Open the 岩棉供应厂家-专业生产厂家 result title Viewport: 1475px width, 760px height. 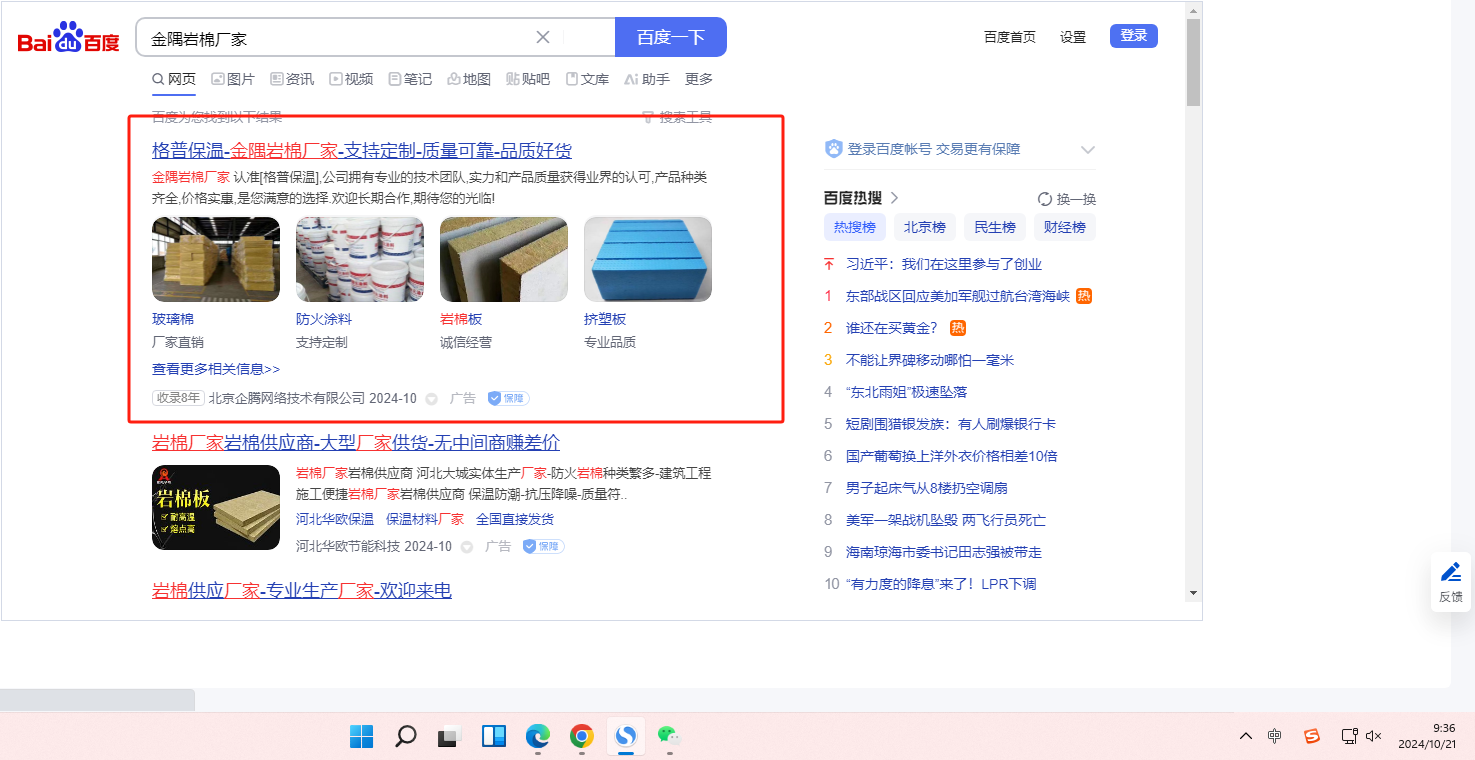(x=302, y=591)
